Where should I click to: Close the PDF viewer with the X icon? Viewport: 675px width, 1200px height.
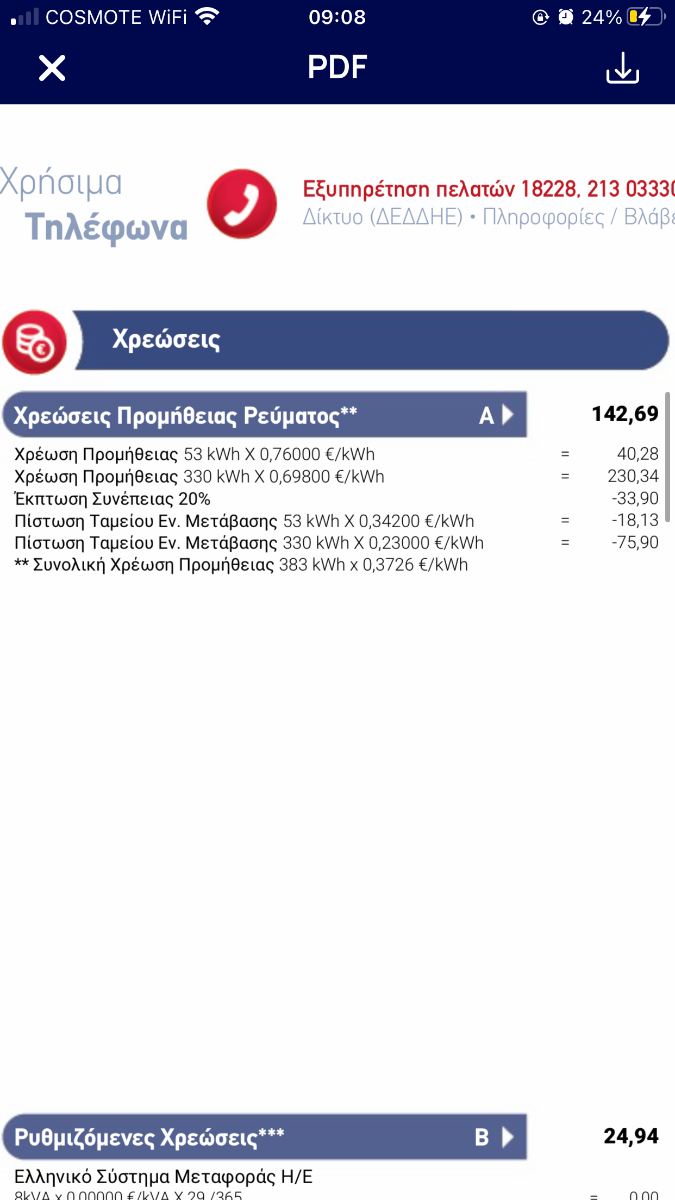[x=52, y=68]
